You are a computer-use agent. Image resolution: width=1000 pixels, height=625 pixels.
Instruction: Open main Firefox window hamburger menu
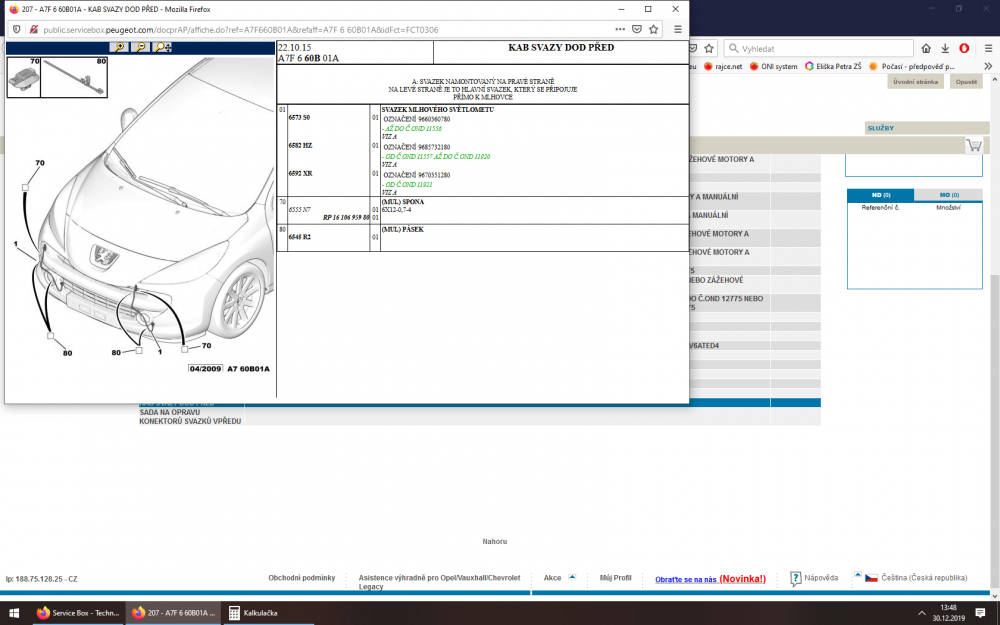click(x=988, y=48)
